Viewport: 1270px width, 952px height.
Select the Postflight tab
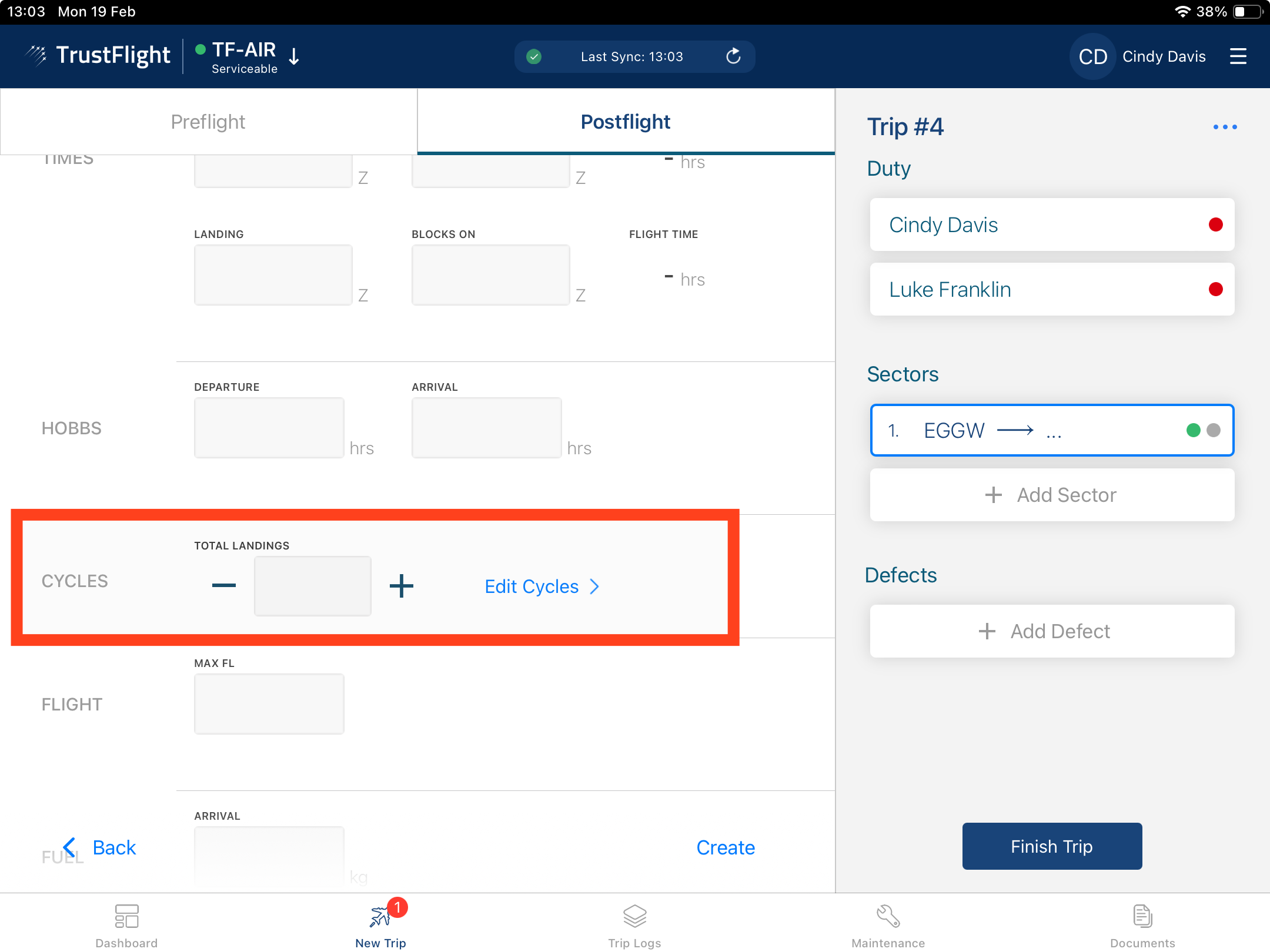click(626, 122)
